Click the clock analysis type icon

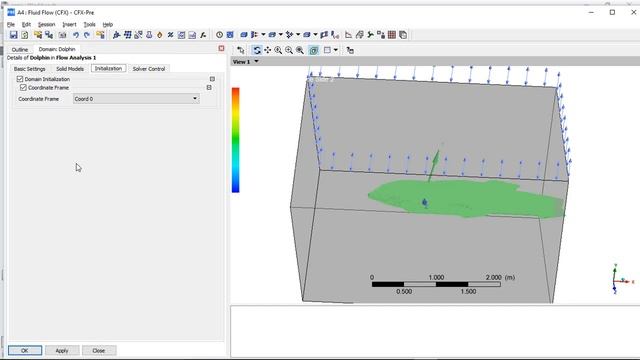[x=220, y=35]
